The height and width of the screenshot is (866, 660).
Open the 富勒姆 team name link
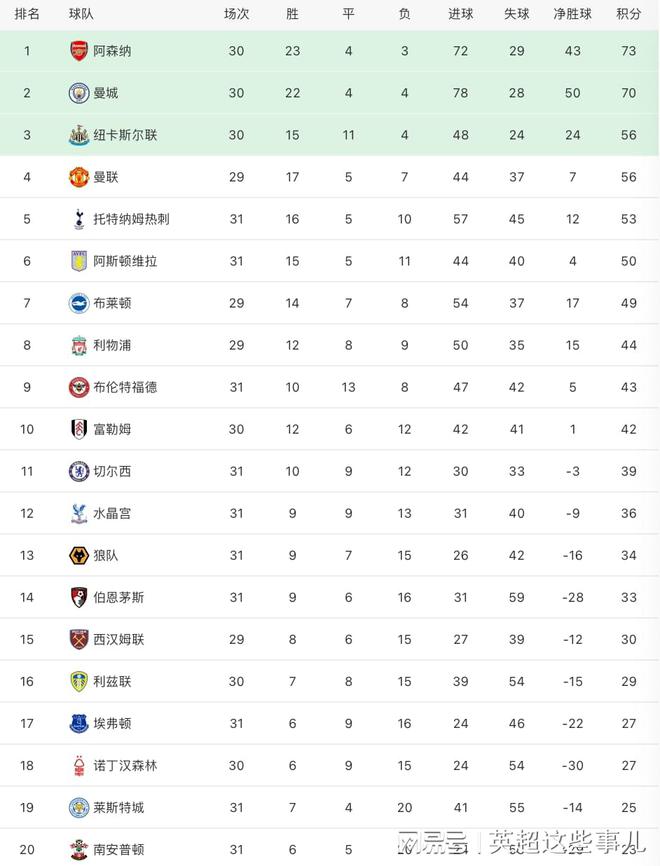tap(112, 429)
